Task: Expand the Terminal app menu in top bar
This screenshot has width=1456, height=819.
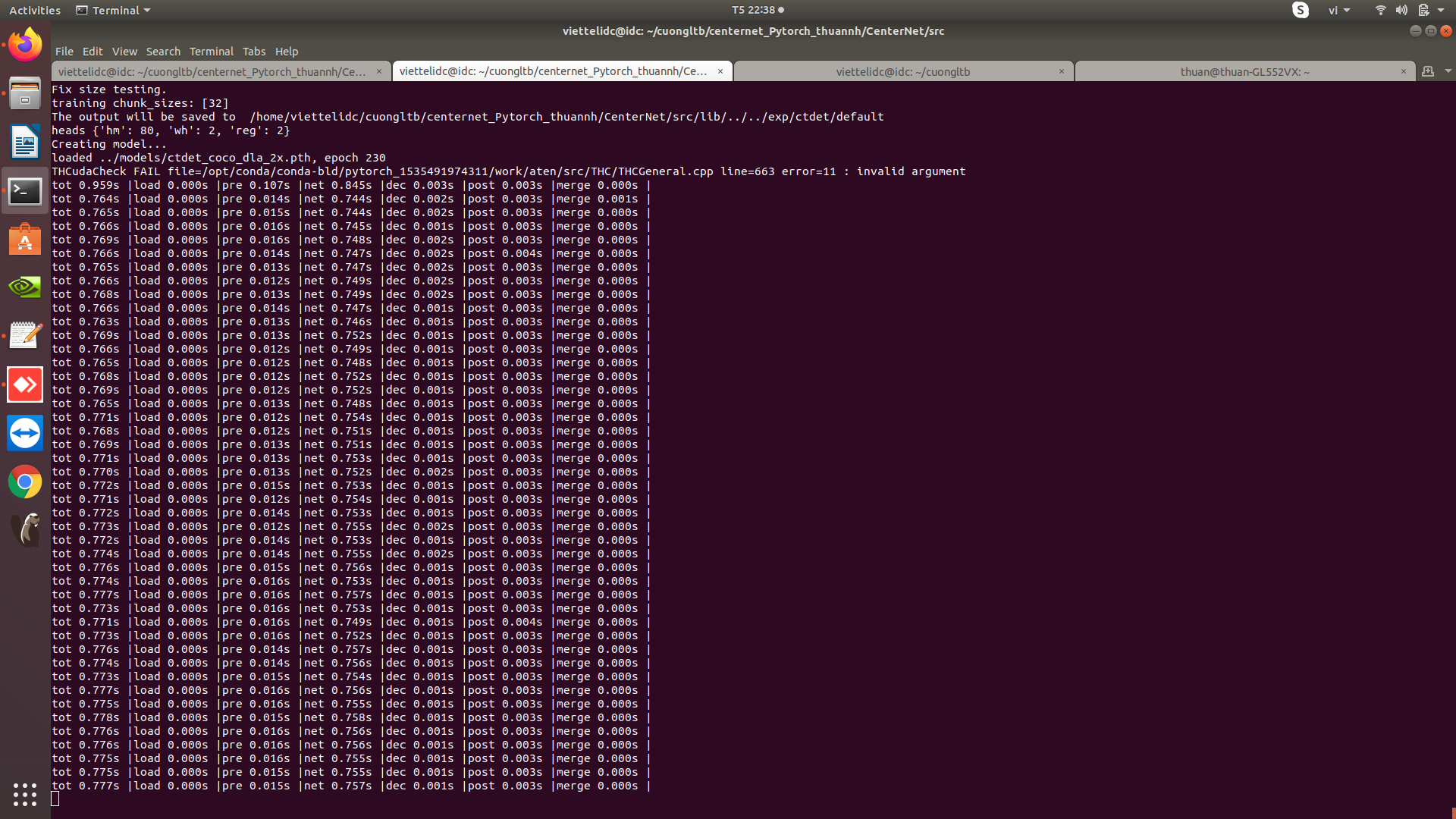Action: (x=113, y=10)
